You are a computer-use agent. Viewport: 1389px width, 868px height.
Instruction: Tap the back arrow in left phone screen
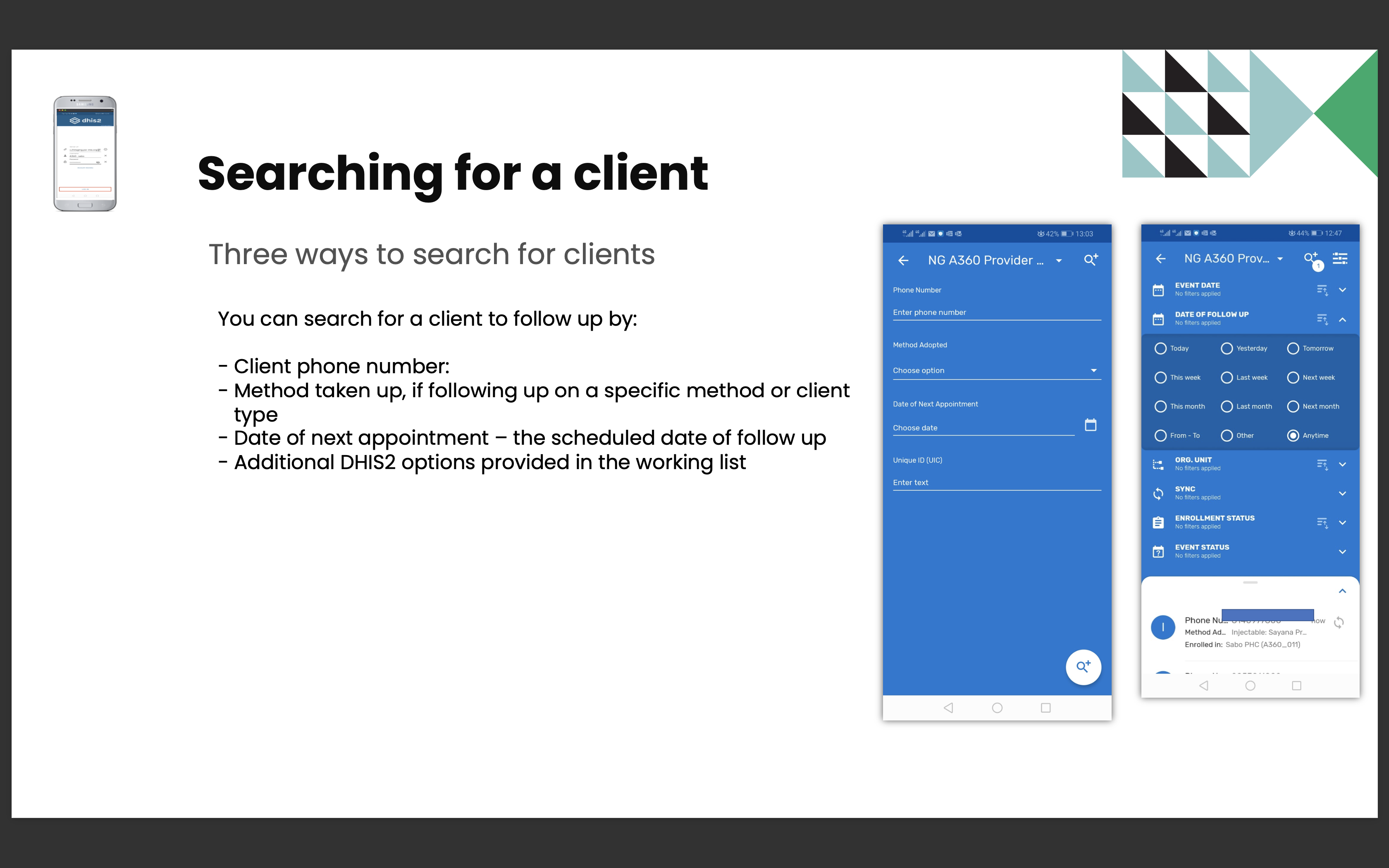click(x=903, y=261)
